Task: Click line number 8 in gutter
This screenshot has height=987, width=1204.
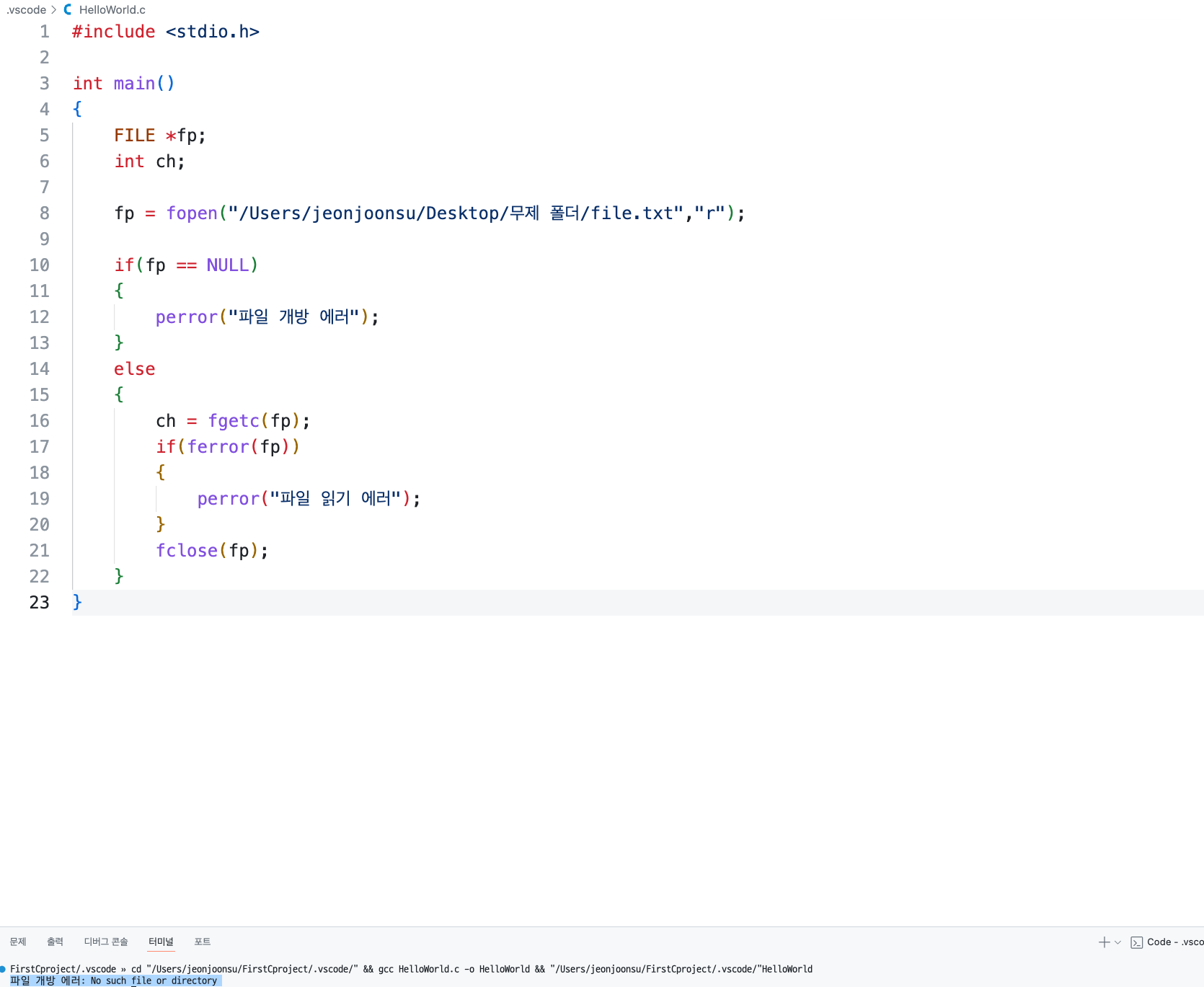Action: pos(45,213)
